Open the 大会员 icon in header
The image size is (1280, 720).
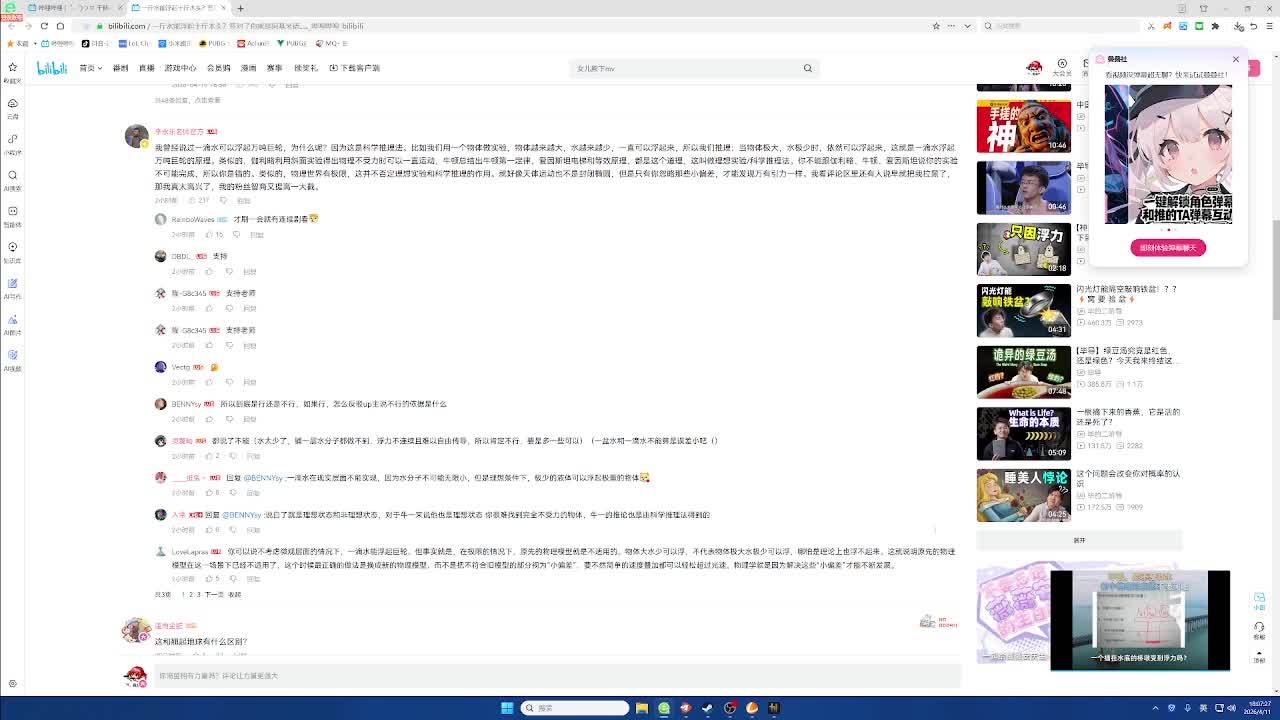pos(1062,68)
